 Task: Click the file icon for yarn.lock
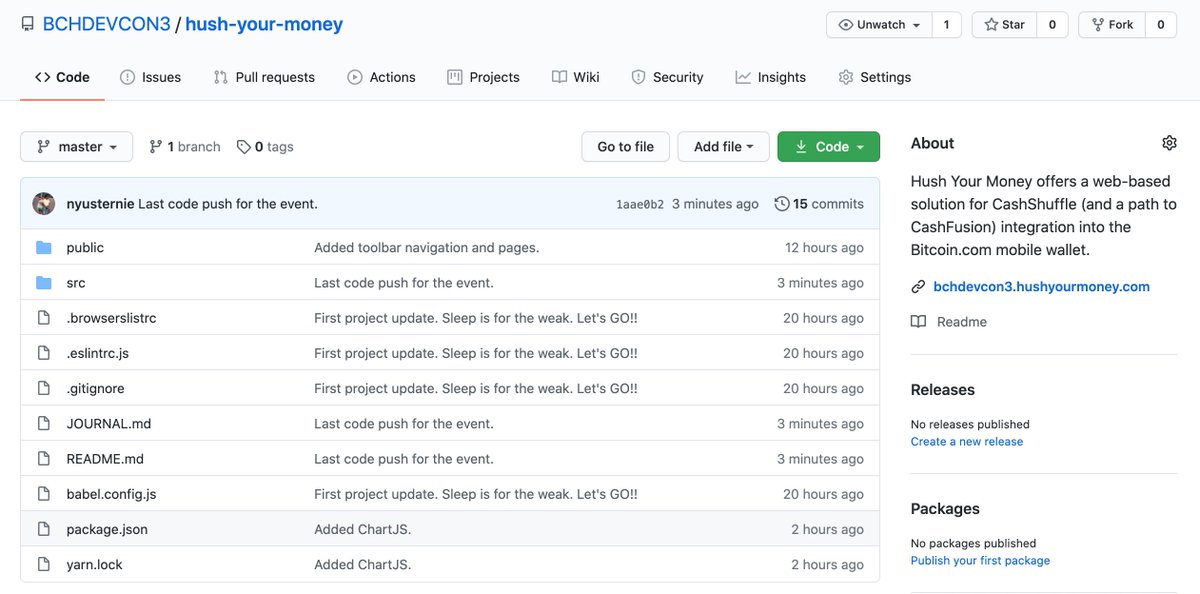point(44,564)
